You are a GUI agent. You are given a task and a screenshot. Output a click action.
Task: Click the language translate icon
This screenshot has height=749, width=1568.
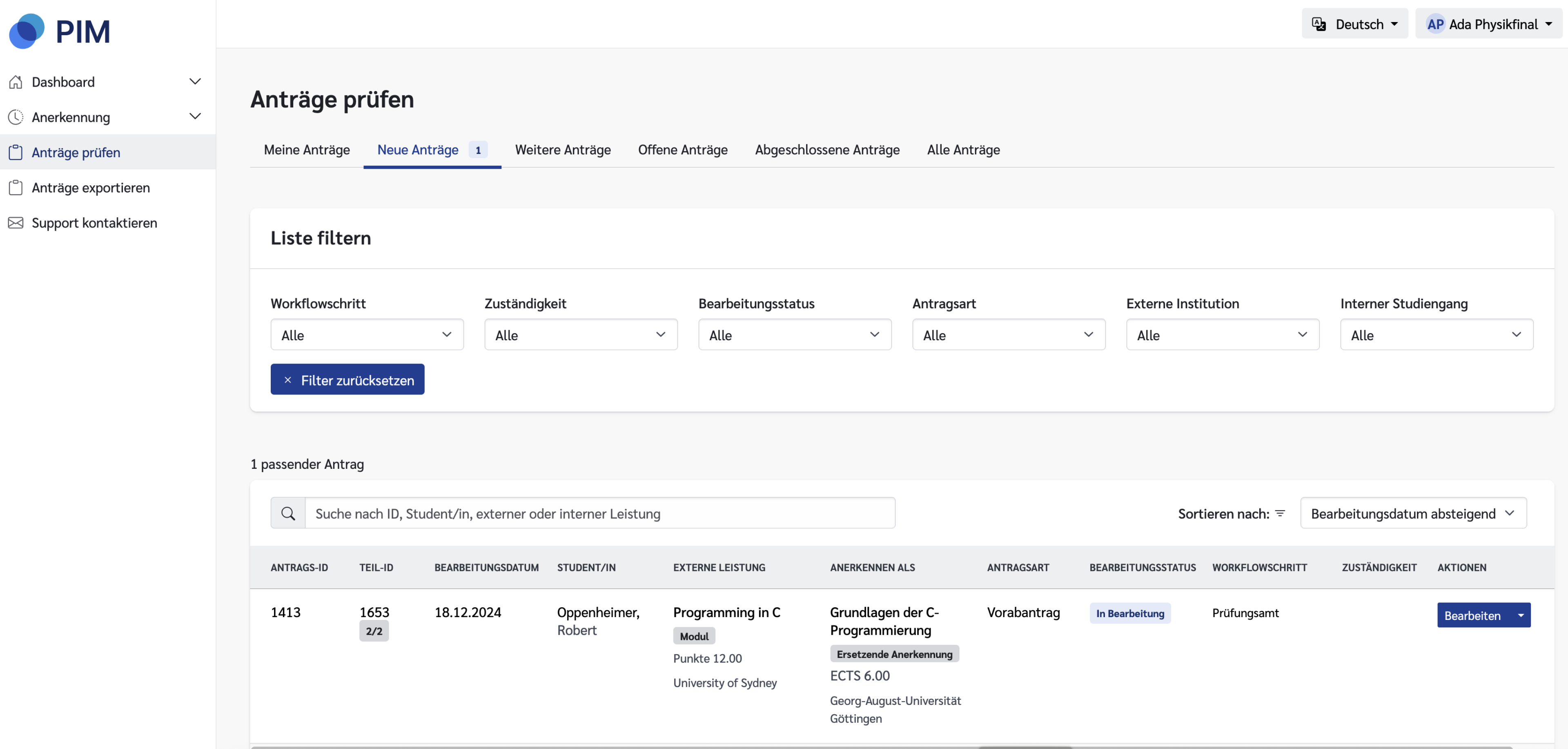(1319, 25)
